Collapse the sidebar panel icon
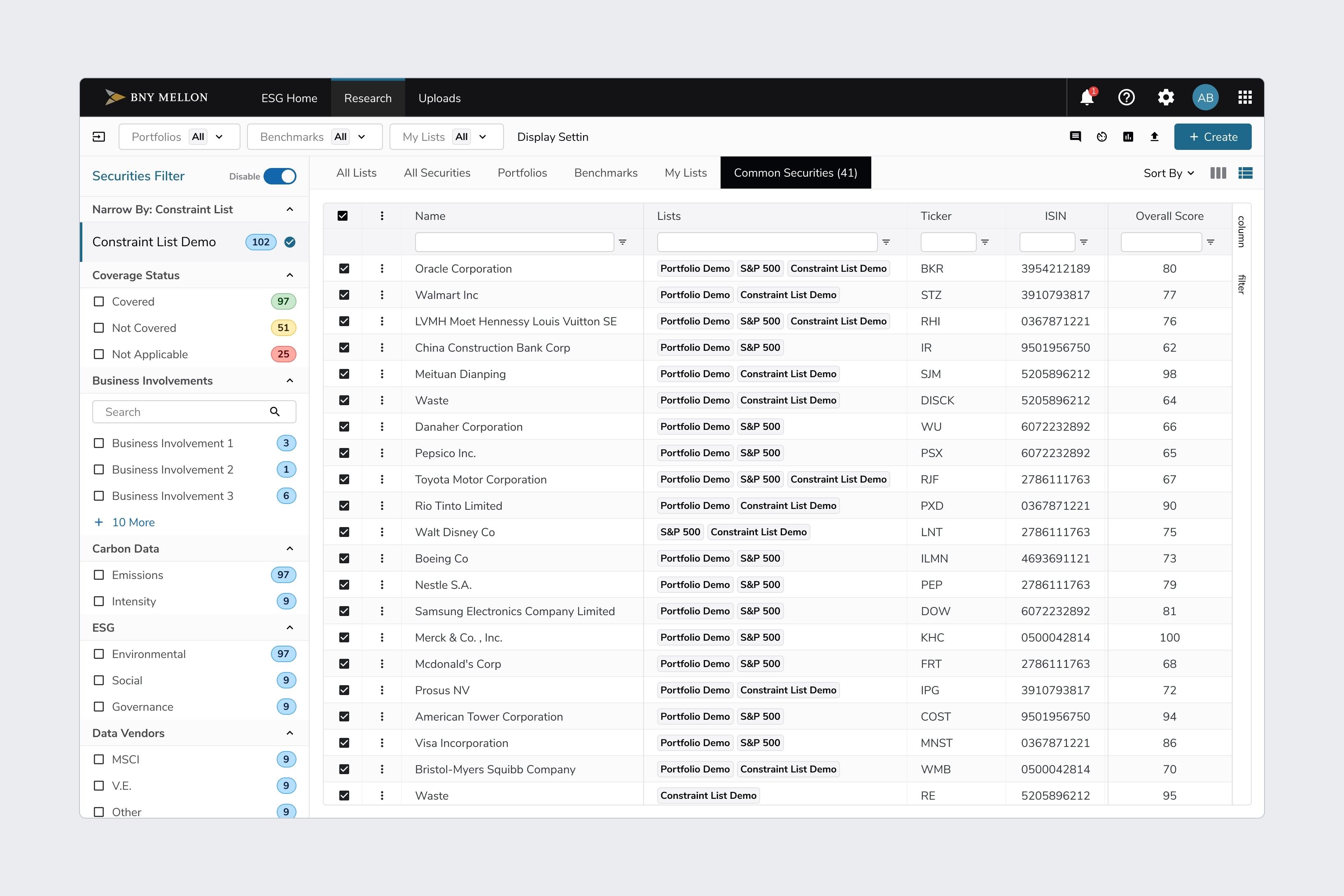Image resolution: width=1344 pixels, height=896 pixels. (x=99, y=137)
